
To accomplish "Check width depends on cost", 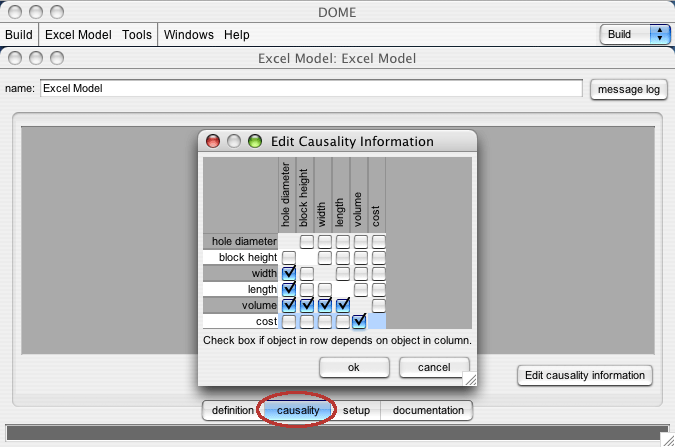I will (378, 273).
